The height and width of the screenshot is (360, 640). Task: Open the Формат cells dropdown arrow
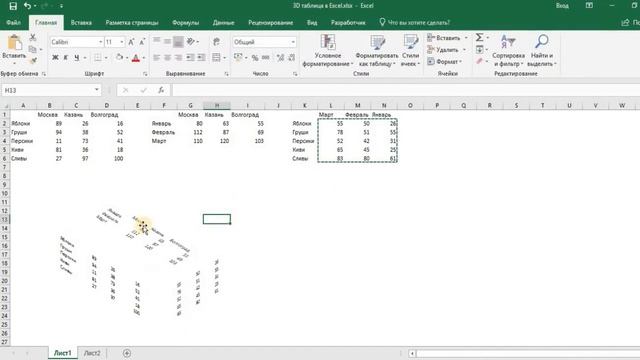pos(460,62)
